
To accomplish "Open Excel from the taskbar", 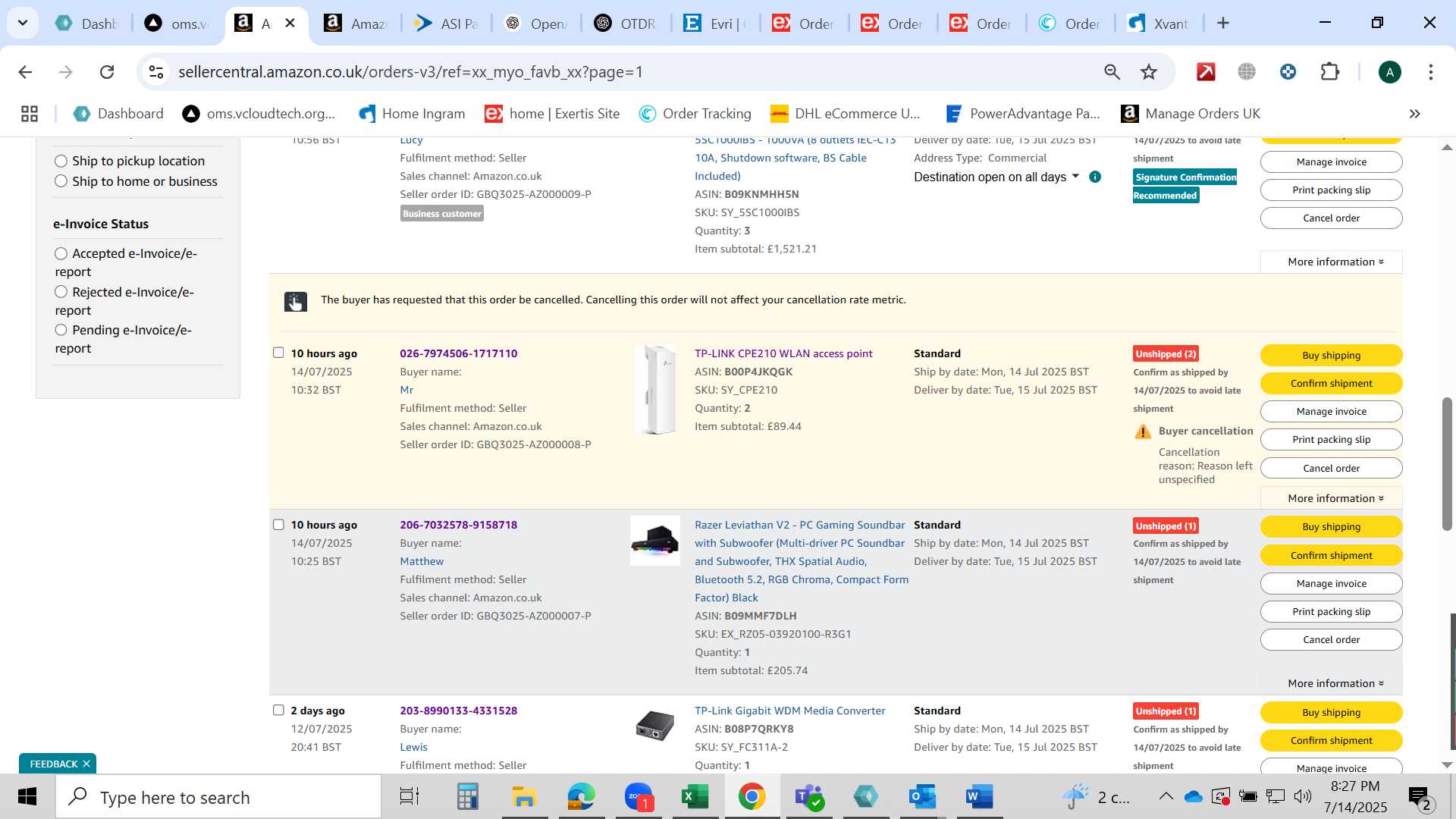I will point(695,797).
